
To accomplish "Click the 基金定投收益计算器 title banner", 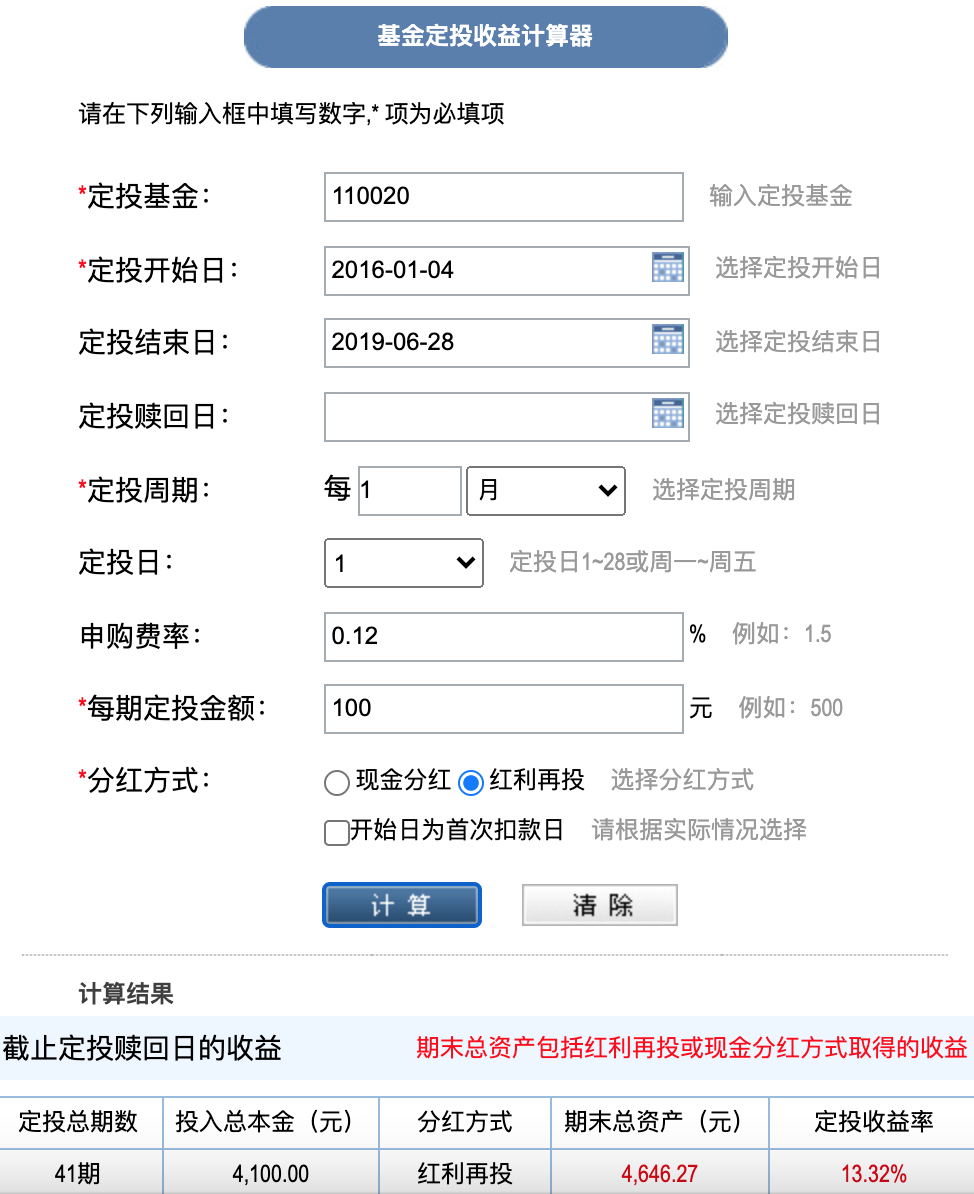I will (x=486, y=37).
